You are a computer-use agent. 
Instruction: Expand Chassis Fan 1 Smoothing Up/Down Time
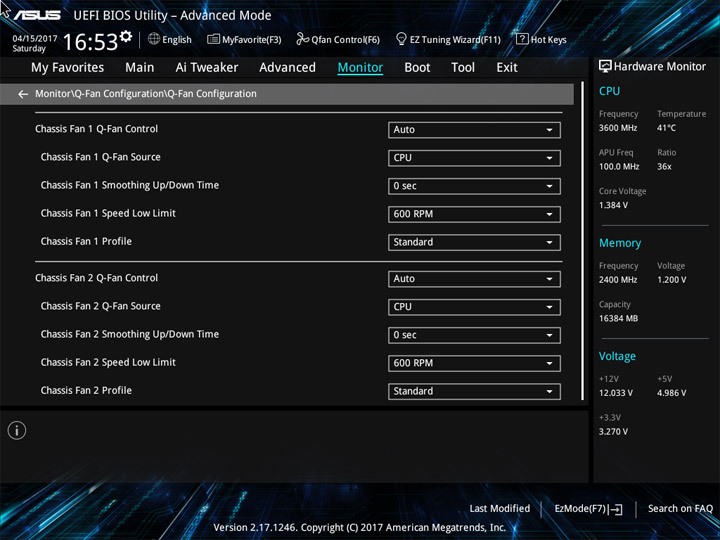pyautogui.click(x=474, y=186)
